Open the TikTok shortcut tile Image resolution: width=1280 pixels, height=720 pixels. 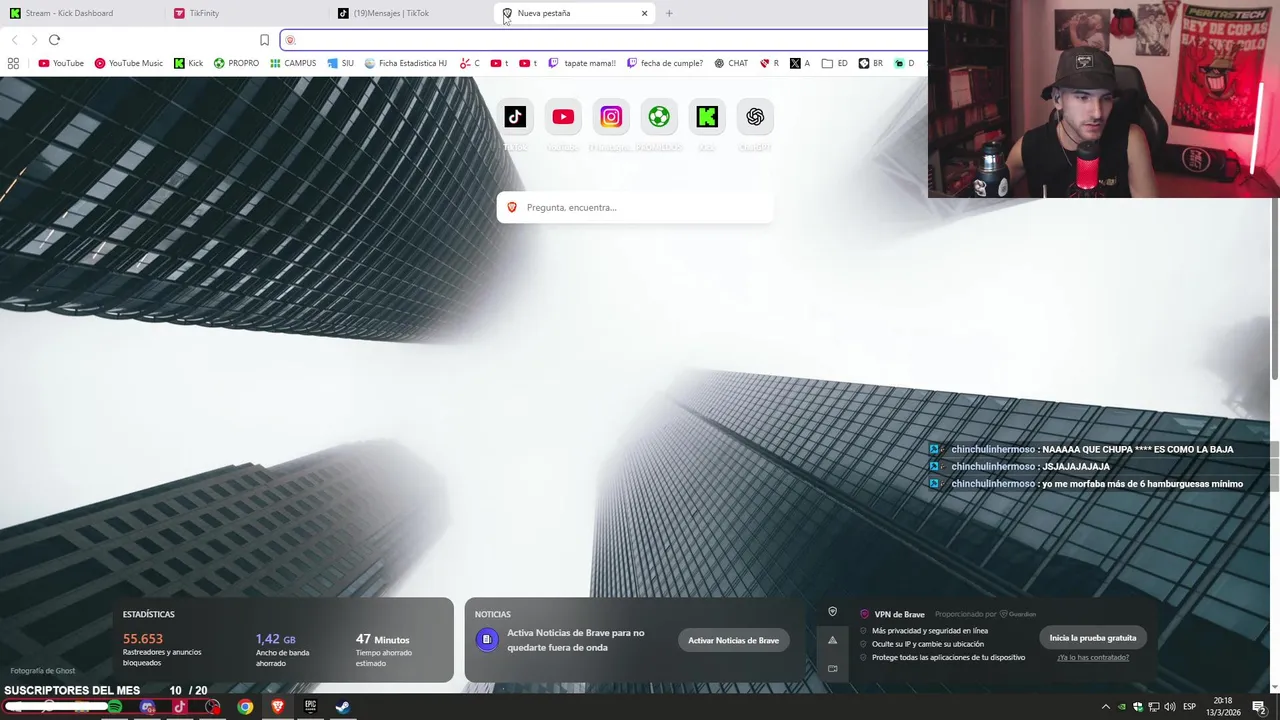coord(515,117)
